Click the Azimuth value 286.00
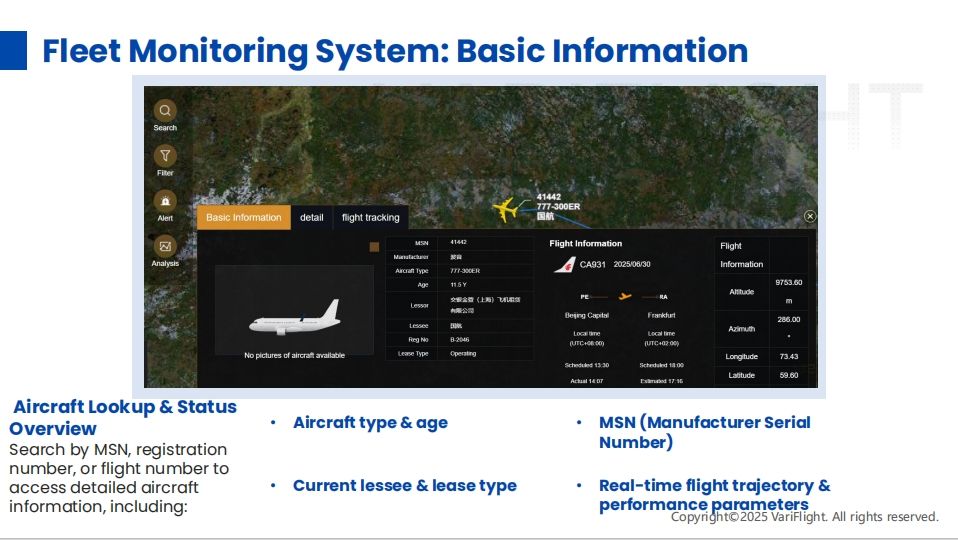This screenshot has height=540, width=958. point(789,319)
